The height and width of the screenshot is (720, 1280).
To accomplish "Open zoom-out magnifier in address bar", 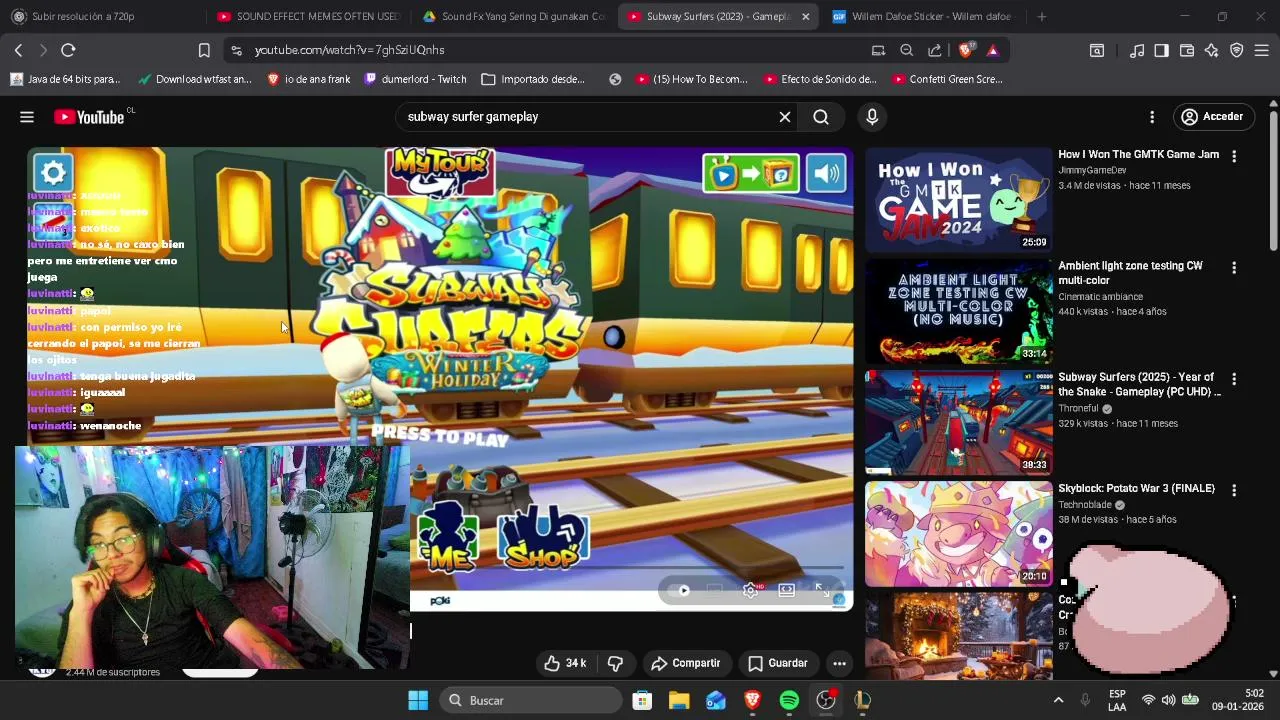I will (x=906, y=50).
